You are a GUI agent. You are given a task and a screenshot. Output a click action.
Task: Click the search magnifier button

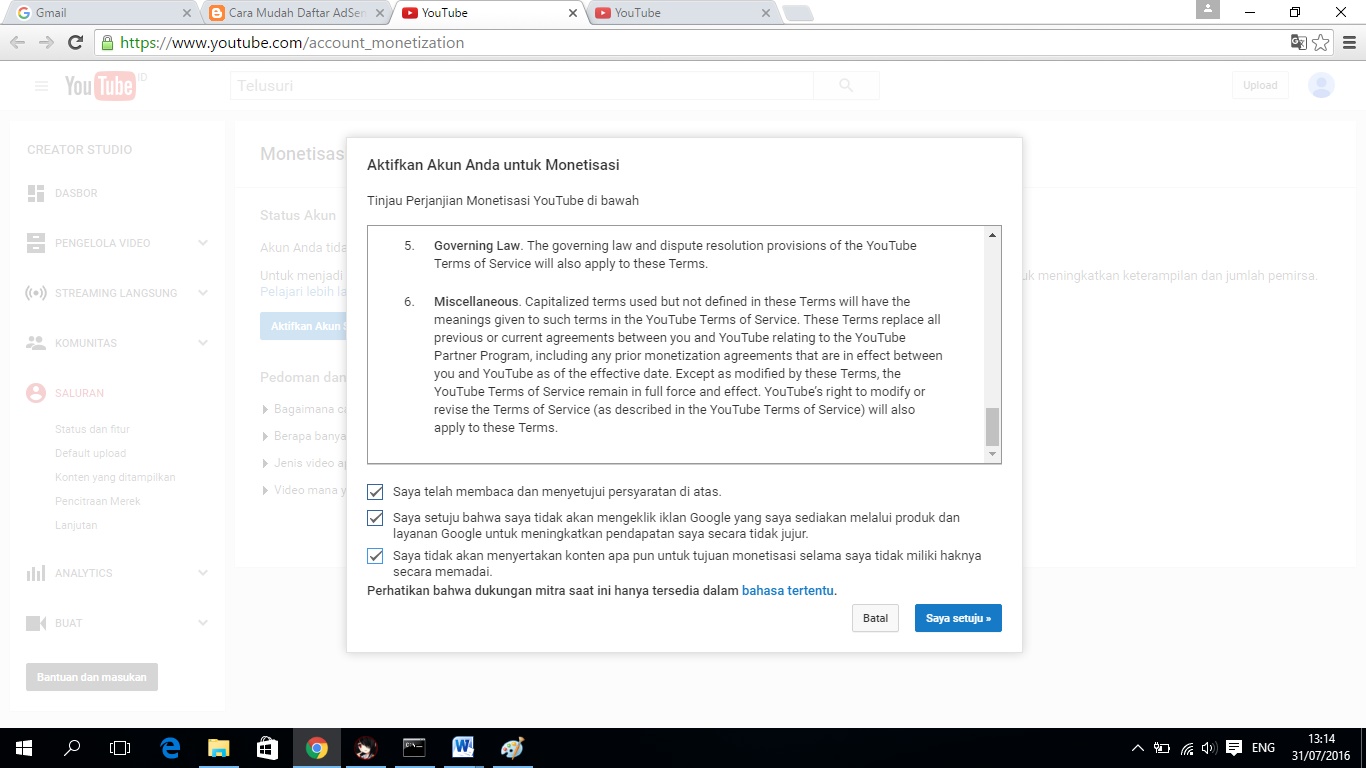[x=846, y=86]
